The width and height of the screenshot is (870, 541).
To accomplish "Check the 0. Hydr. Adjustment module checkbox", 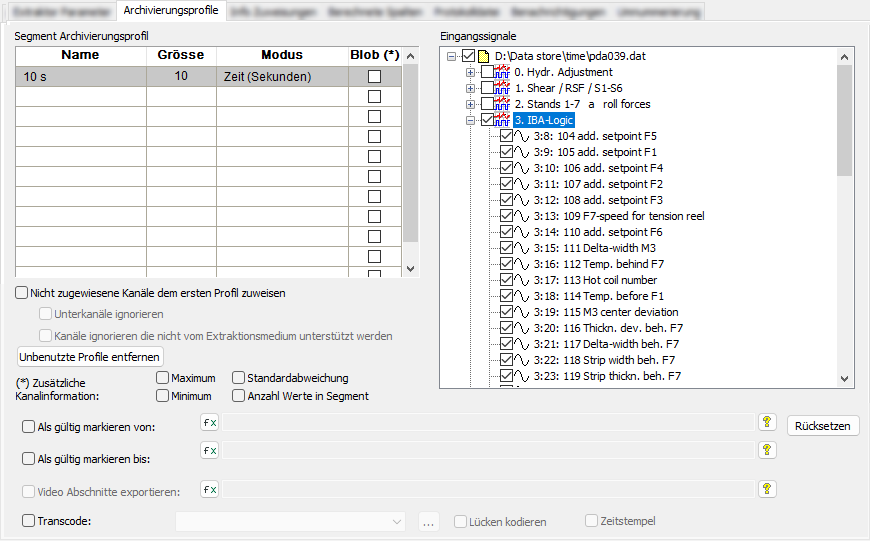I will pyautogui.click(x=487, y=72).
